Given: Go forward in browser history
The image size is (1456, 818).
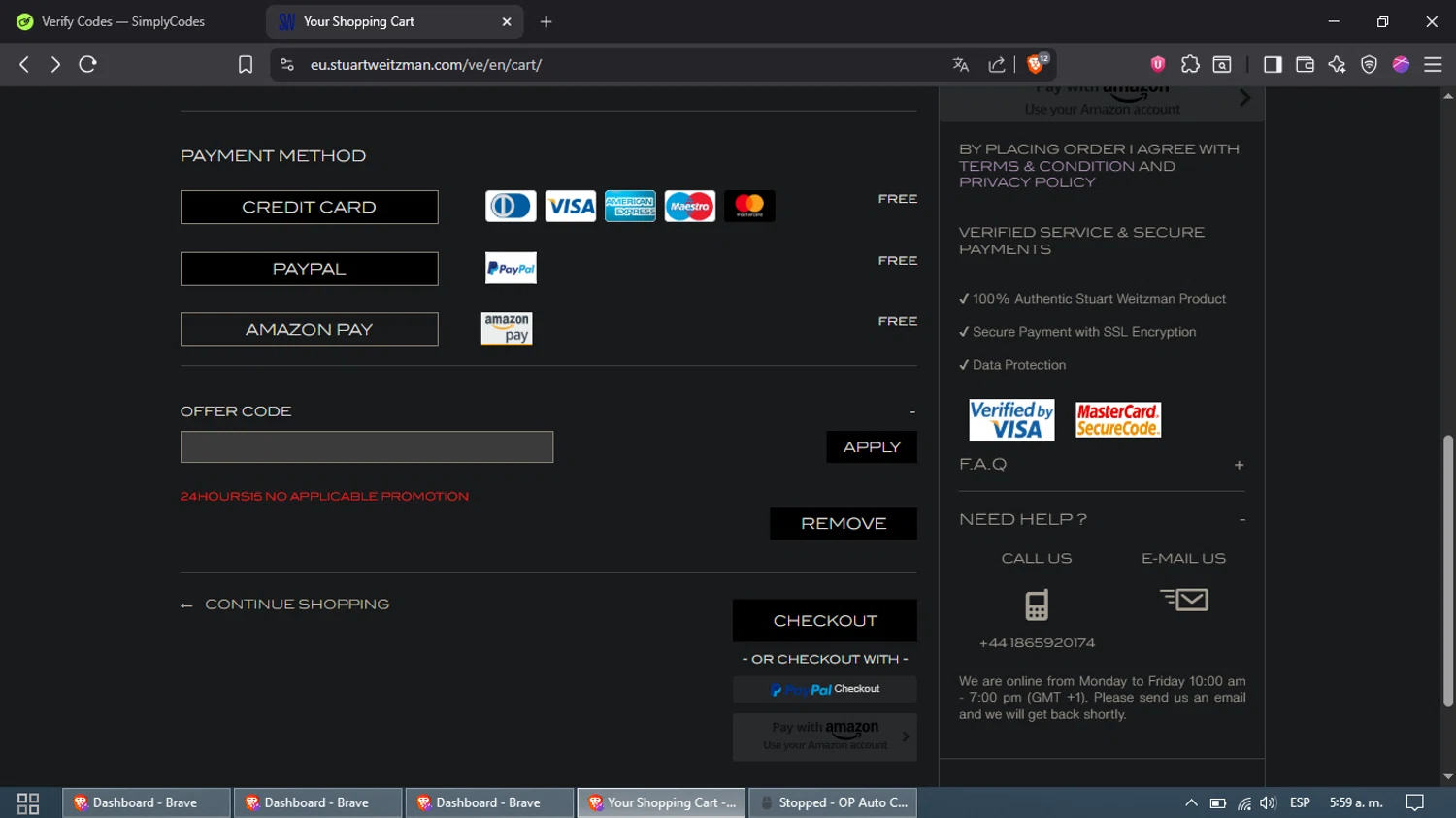Looking at the screenshot, I should tap(55, 64).
